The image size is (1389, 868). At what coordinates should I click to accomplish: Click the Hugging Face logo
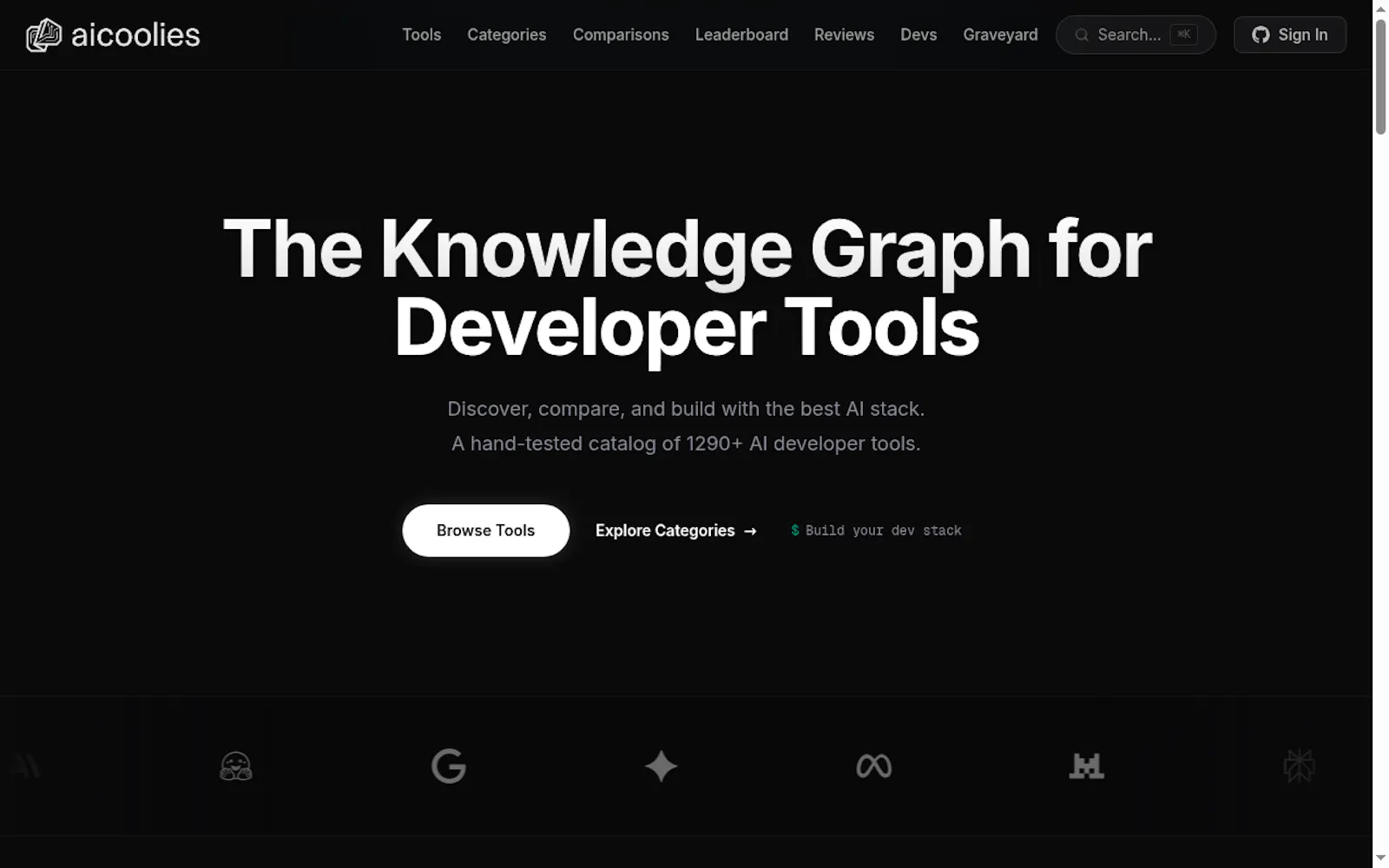tap(235, 766)
